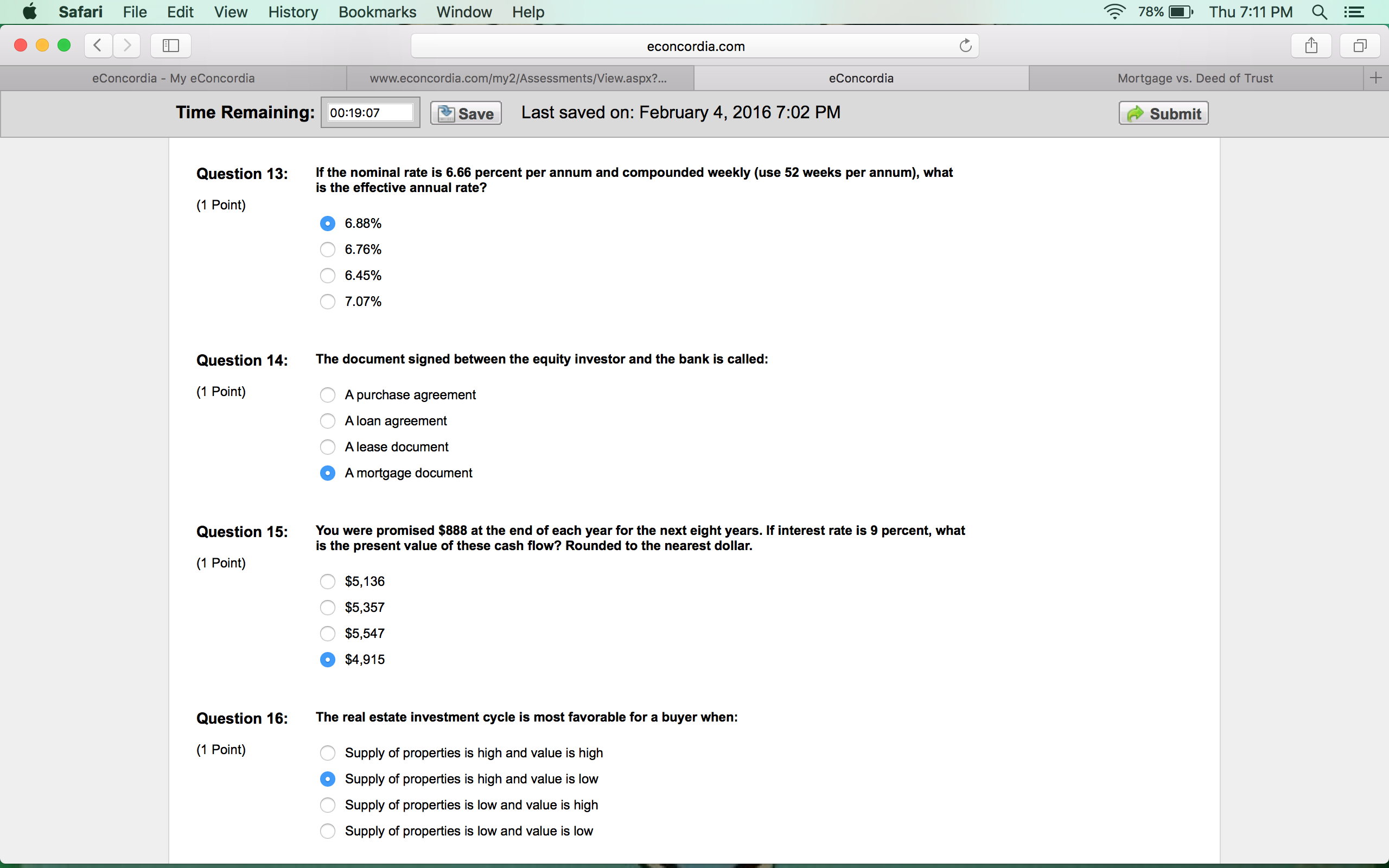The height and width of the screenshot is (868, 1389).
Task: Click the Wi-Fi status icon
Action: [x=1114, y=12]
